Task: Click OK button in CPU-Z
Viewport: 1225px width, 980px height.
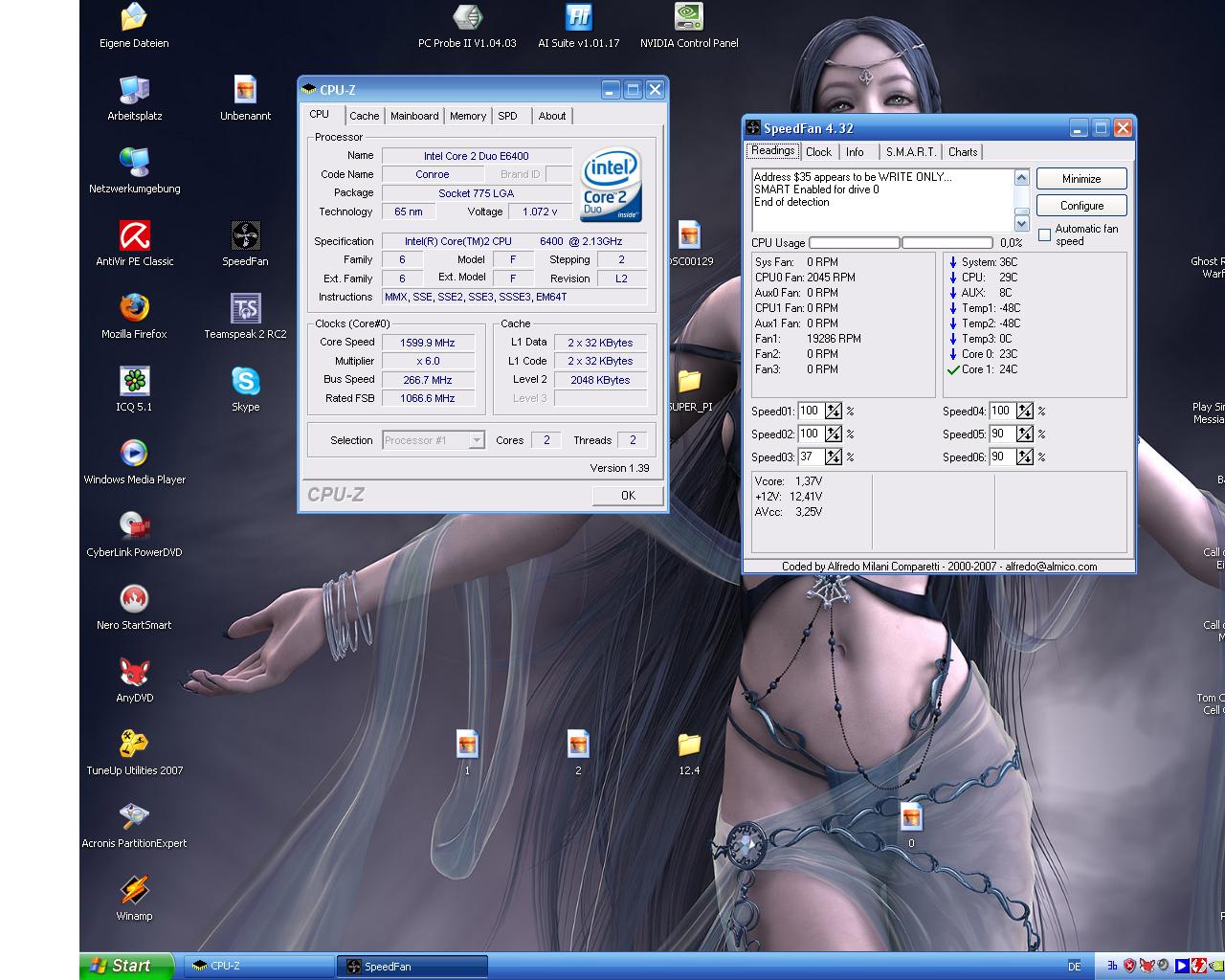Action: tap(628, 495)
